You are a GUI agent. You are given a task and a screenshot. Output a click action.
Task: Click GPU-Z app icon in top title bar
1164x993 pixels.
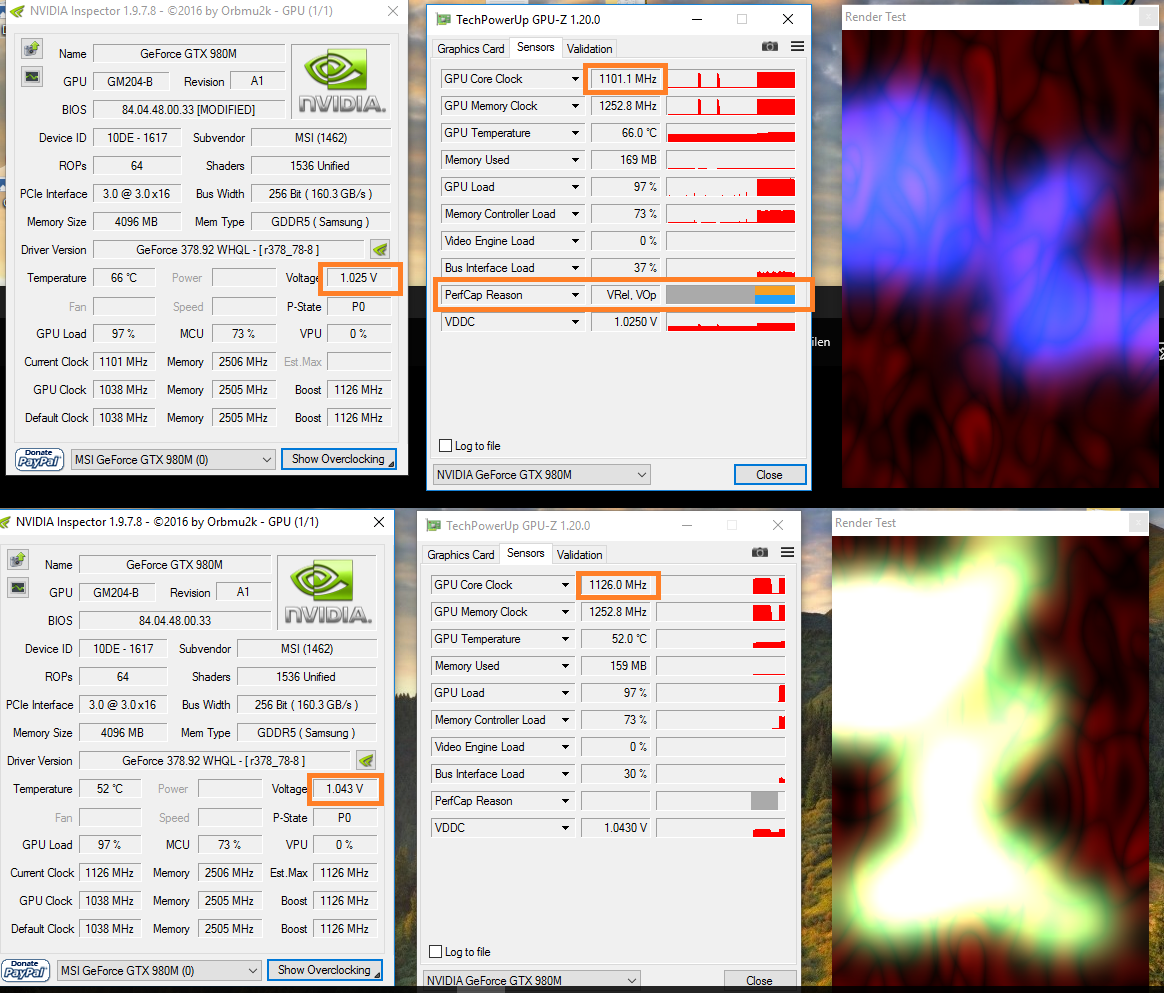(443, 19)
